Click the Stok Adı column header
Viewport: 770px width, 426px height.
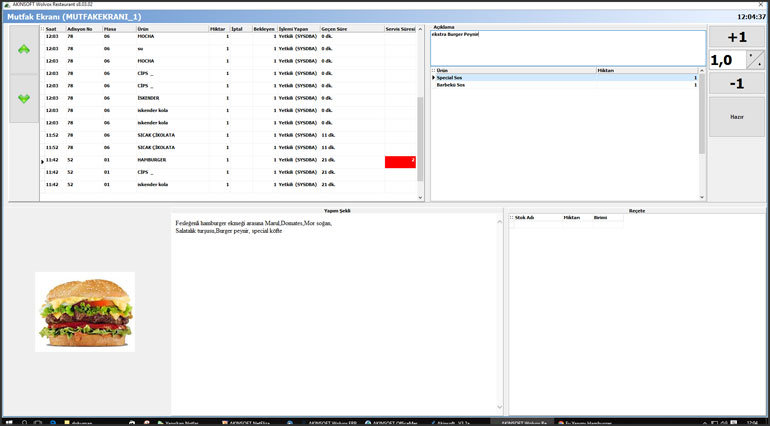tap(538, 218)
